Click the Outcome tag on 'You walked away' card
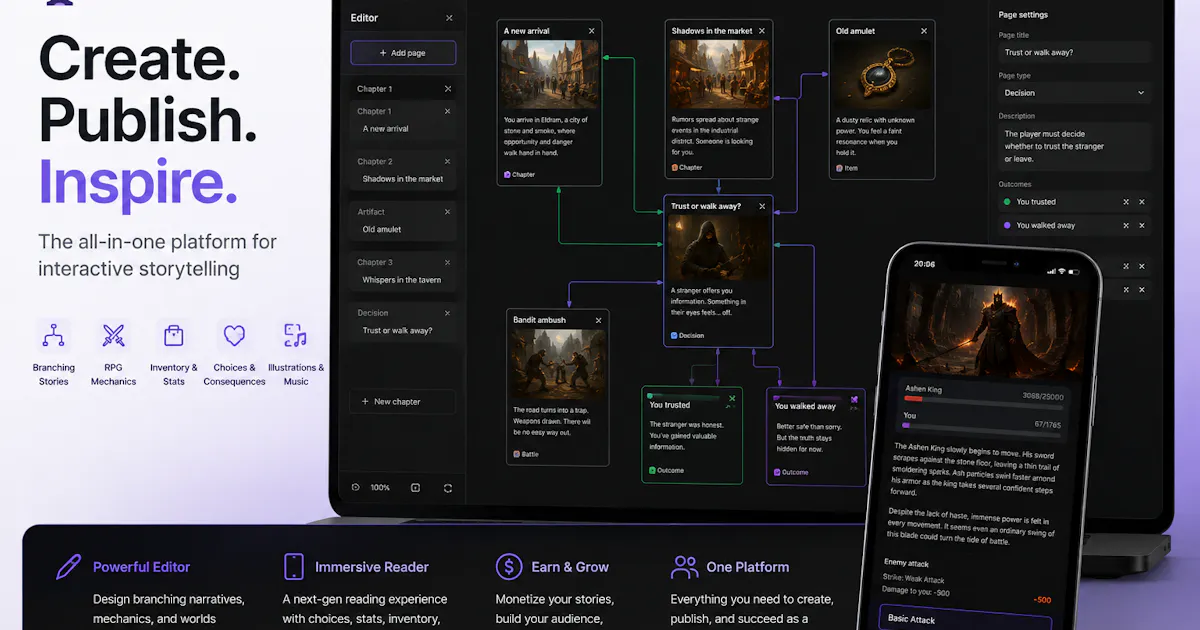The height and width of the screenshot is (630, 1200). pyautogui.click(x=791, y=472)
